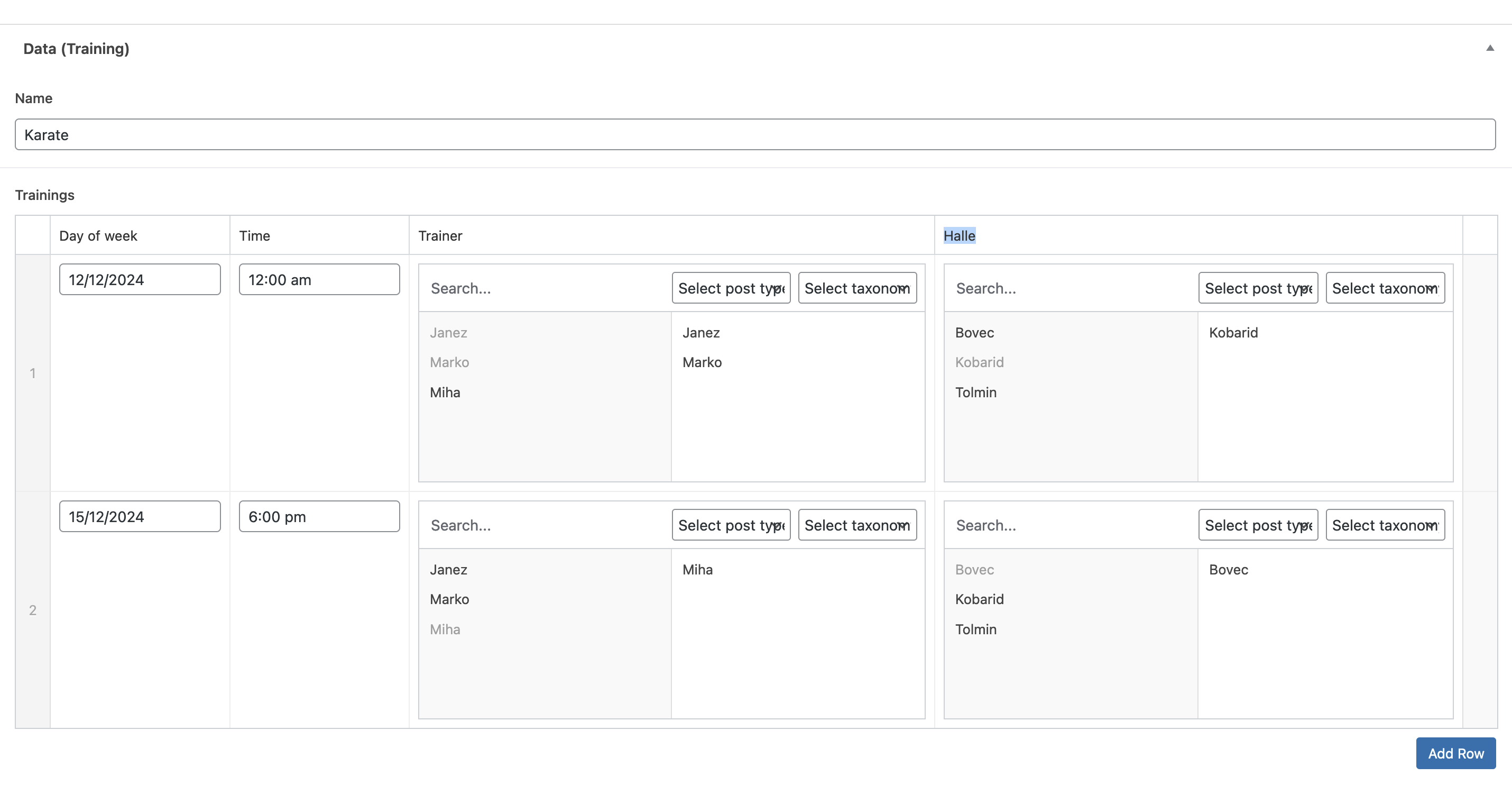Screen dimensions: 1512x785
Task: Open the date field 12/12/2024
Action: (x=140, y=279)
